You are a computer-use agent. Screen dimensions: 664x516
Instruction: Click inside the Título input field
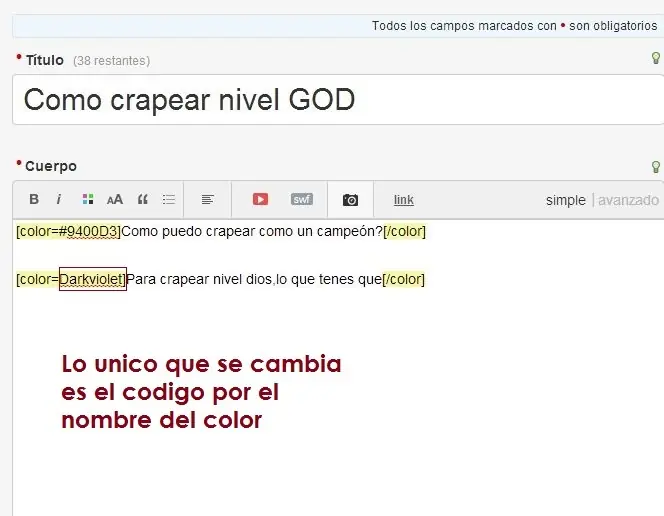(x=338, y=99)
